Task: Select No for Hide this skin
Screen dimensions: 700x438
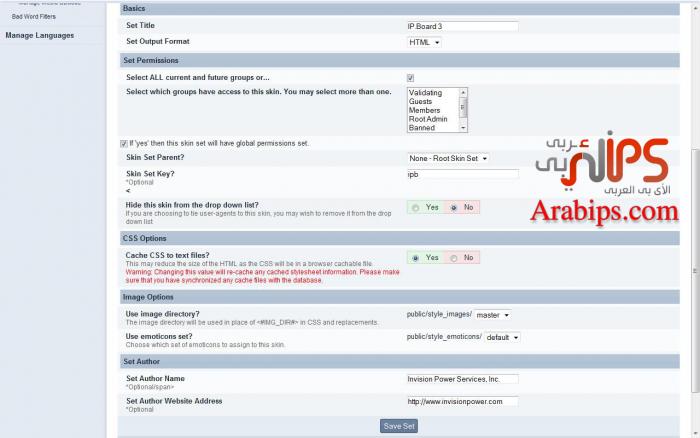Action: 454,208
